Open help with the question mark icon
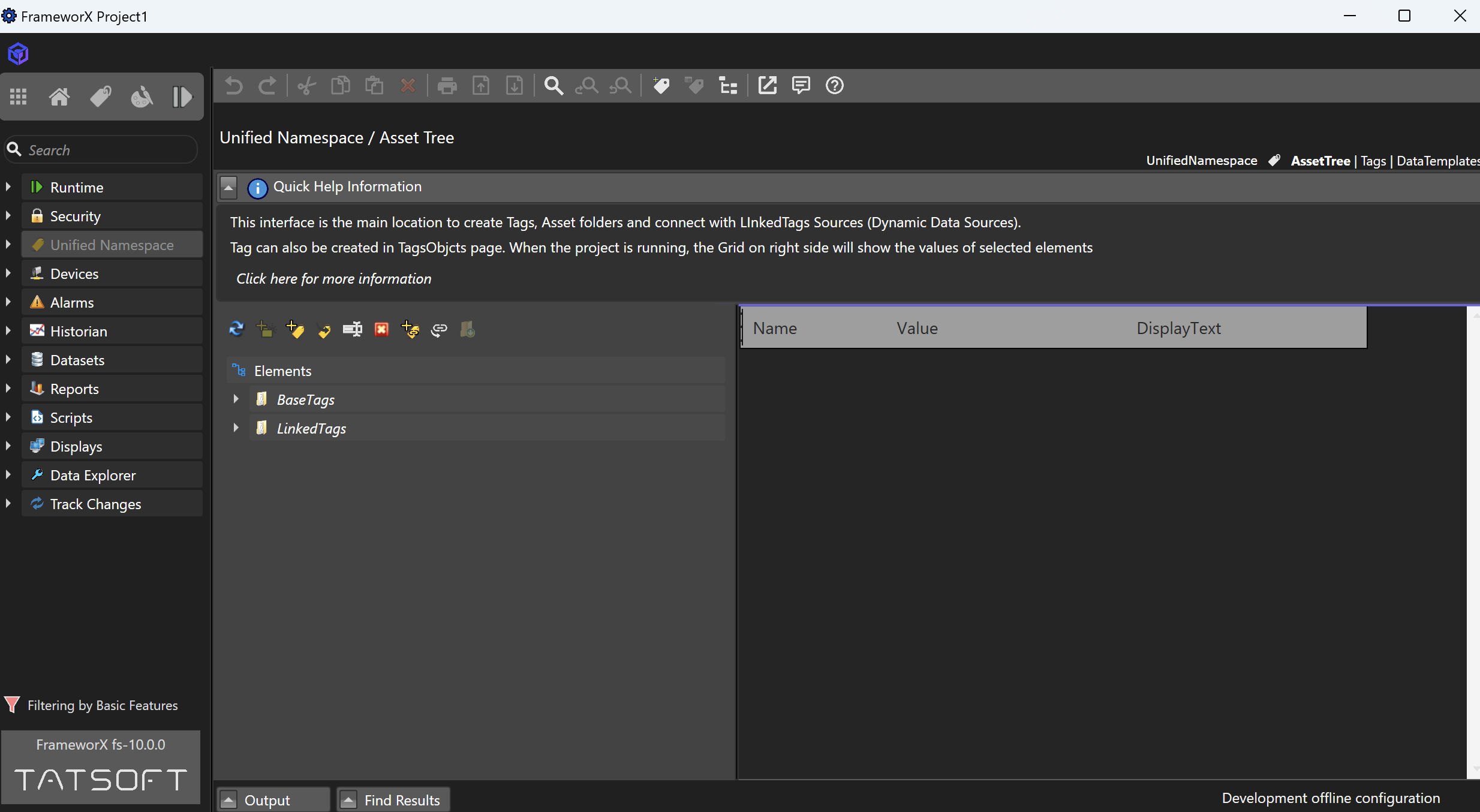This screenshot has width=1480, height=812. point(835,86)
